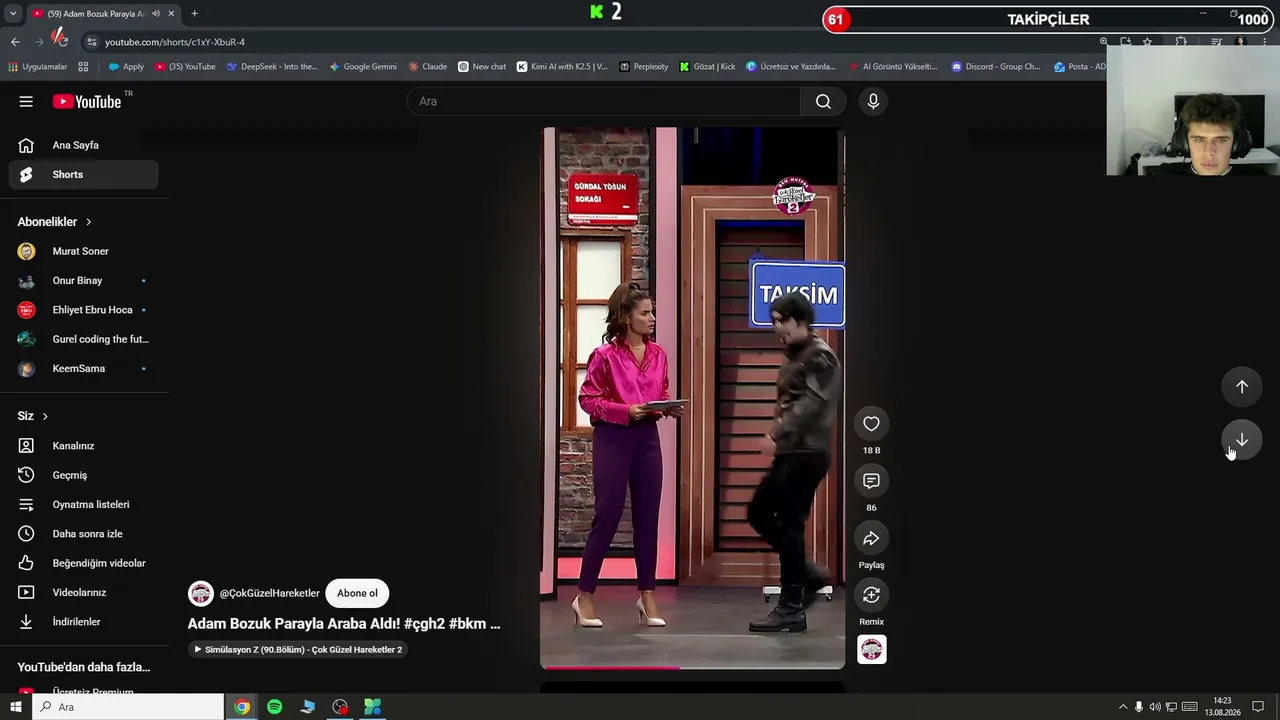Bookmark this page with the star icon
Screen dimensions: 1280x720
click(x=1147, y=42)
